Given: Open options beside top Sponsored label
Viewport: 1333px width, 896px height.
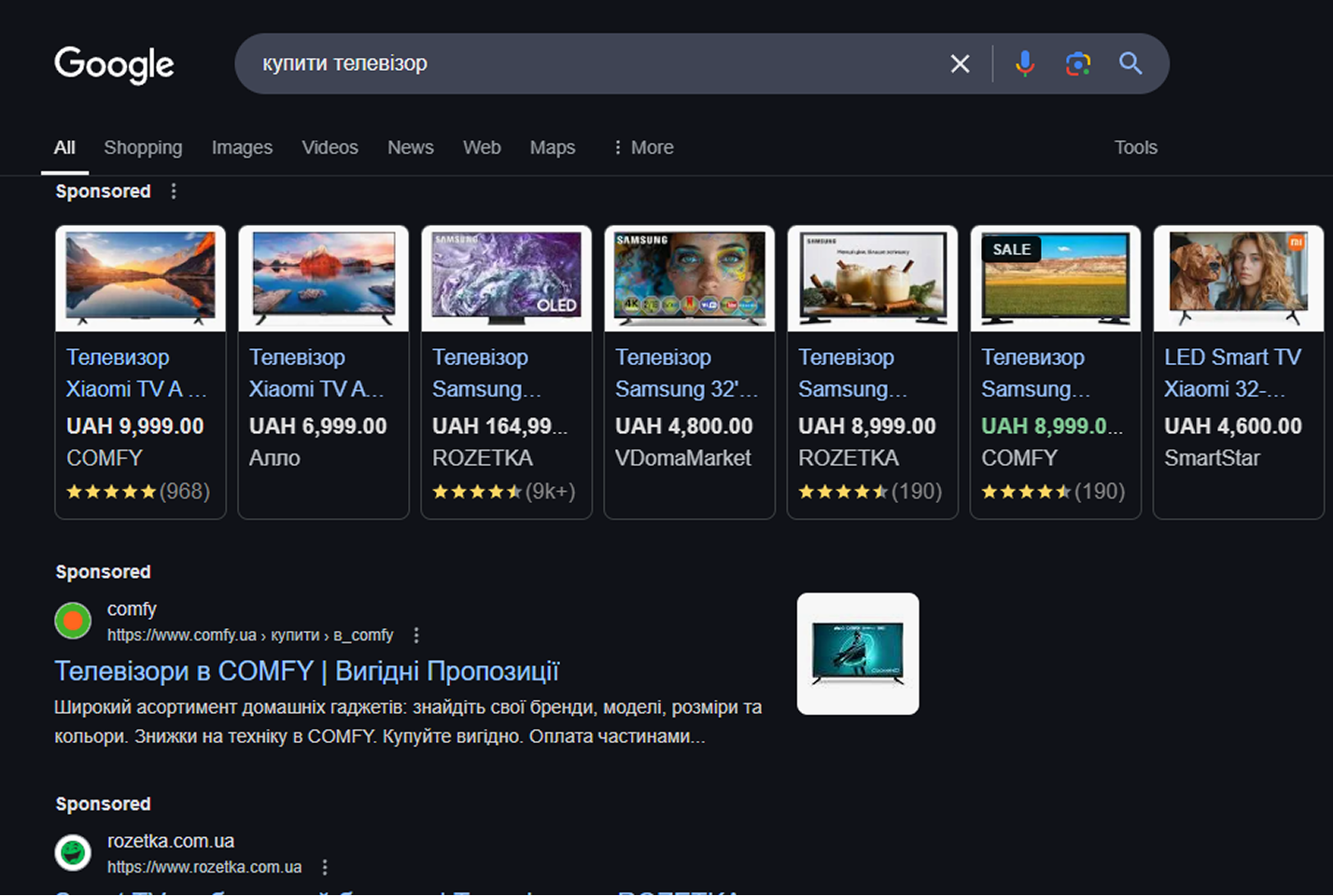Looking at the screenshot, I should (174, 191).
